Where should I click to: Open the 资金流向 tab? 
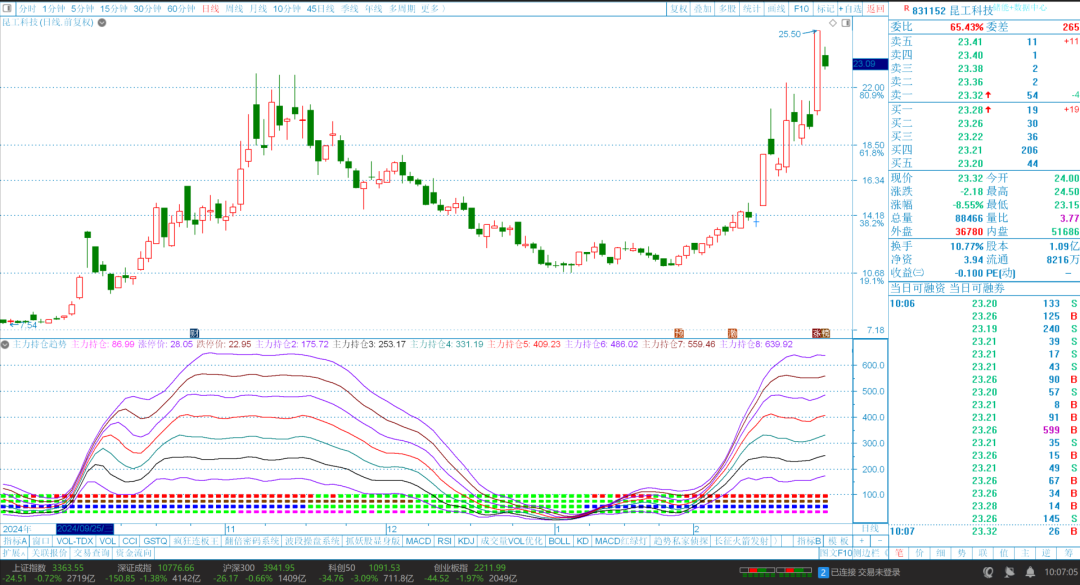coord(134,553)
